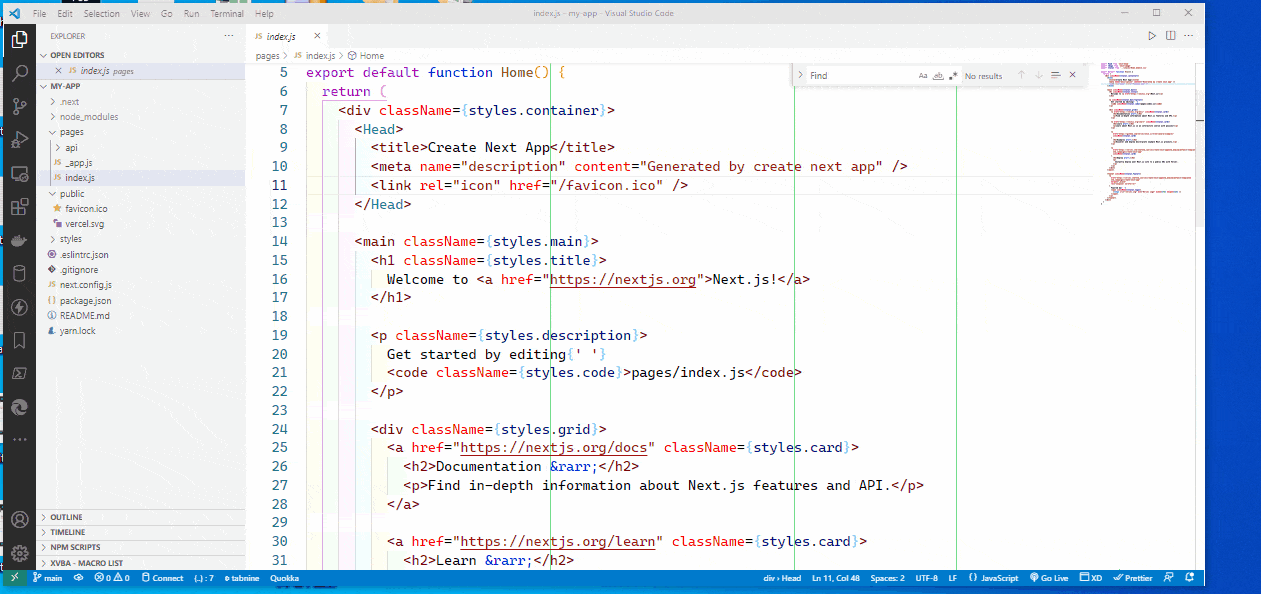Synchronize changes icon in status bar
The height and width of the screenshot is (594, 1261).
click(80, 578)
